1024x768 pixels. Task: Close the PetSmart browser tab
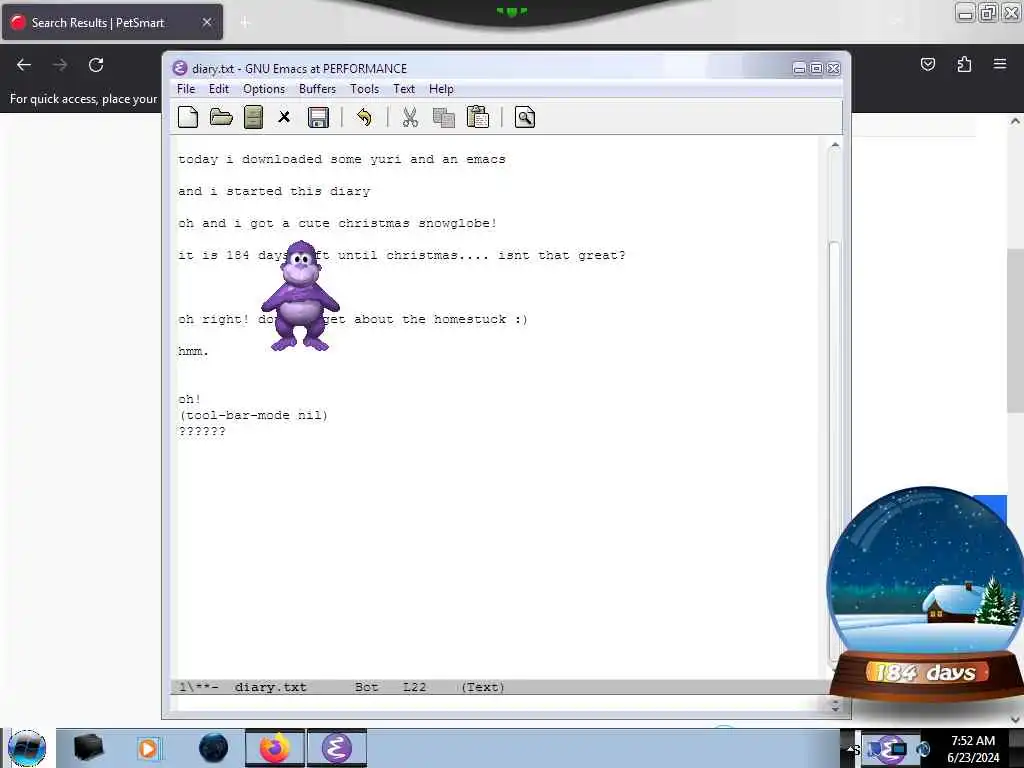tap(207, 22)
